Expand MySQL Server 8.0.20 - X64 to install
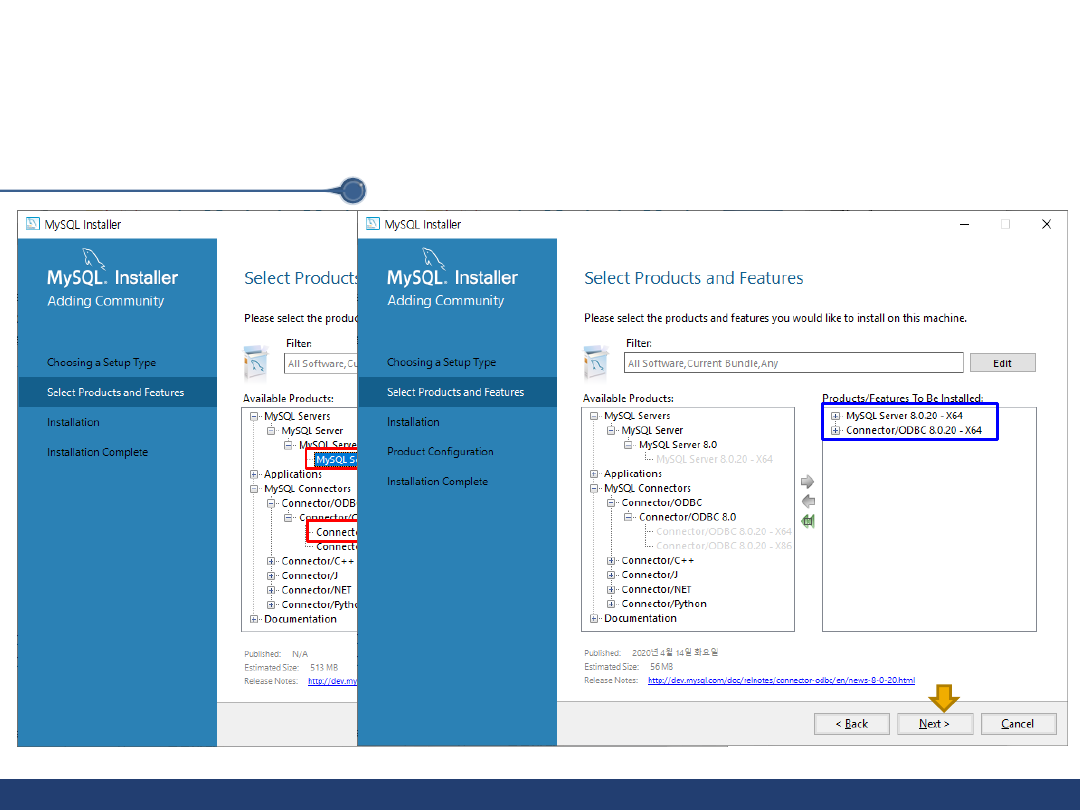 (x=836, y=416)
